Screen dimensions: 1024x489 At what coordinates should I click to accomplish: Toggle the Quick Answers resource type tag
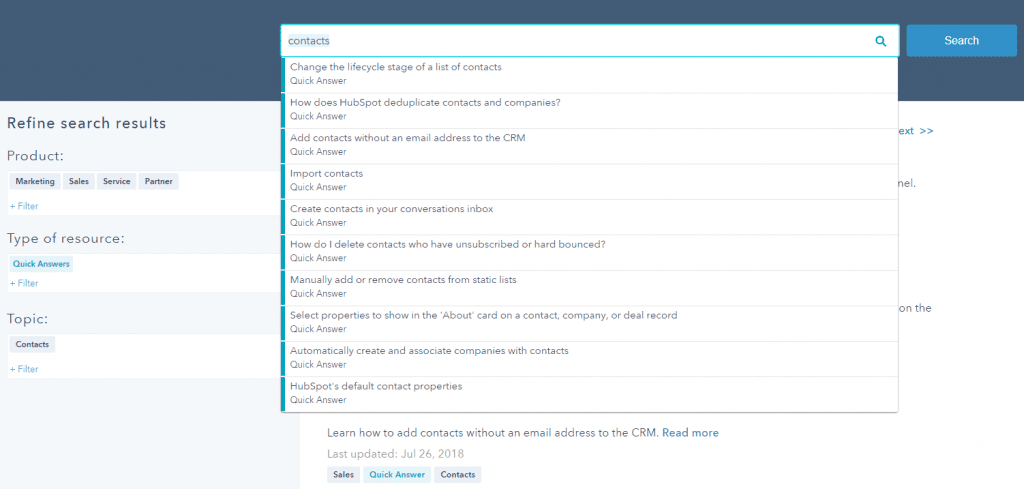click(x=41, y=264)
